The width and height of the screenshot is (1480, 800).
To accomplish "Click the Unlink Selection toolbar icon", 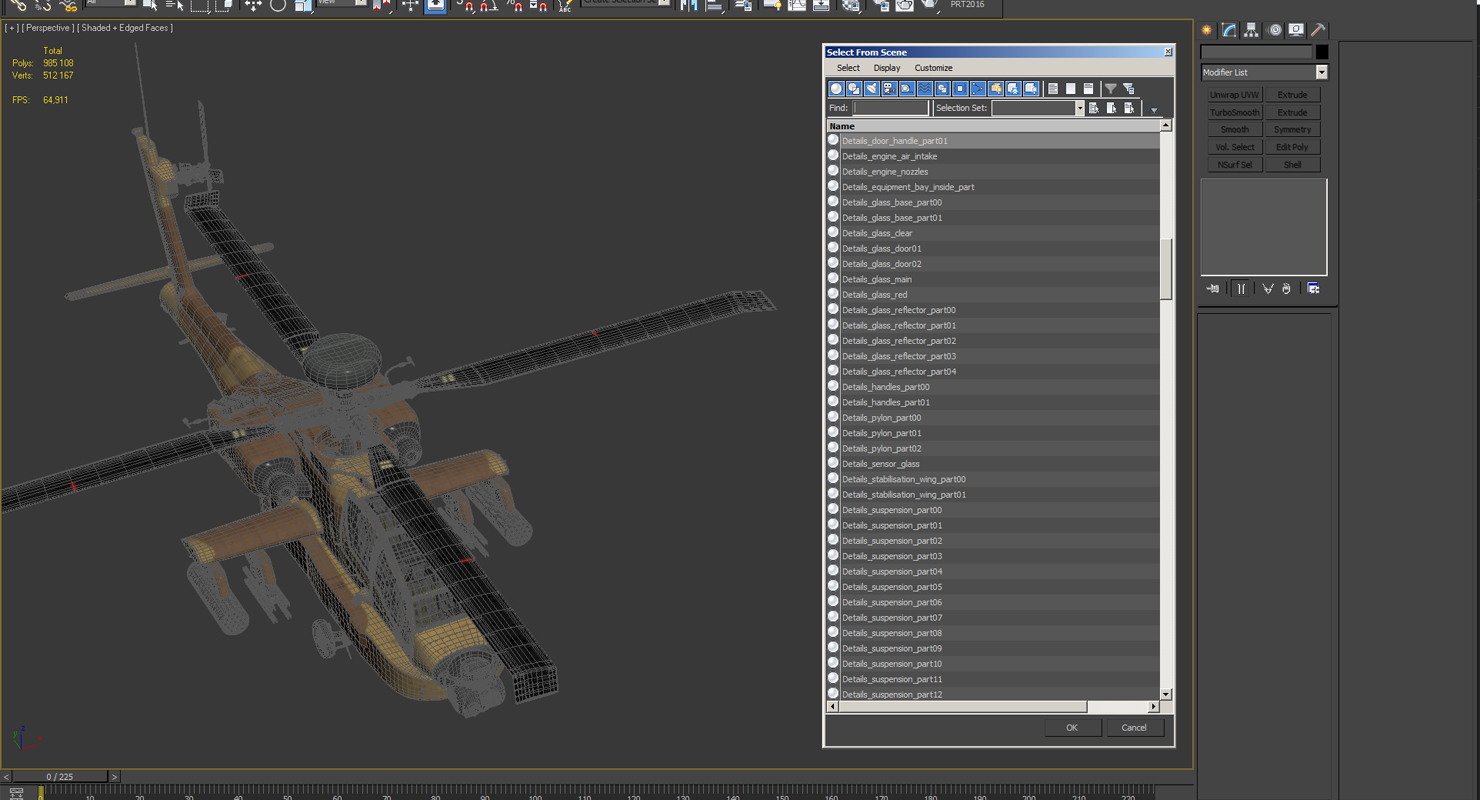I will point(43,5).
